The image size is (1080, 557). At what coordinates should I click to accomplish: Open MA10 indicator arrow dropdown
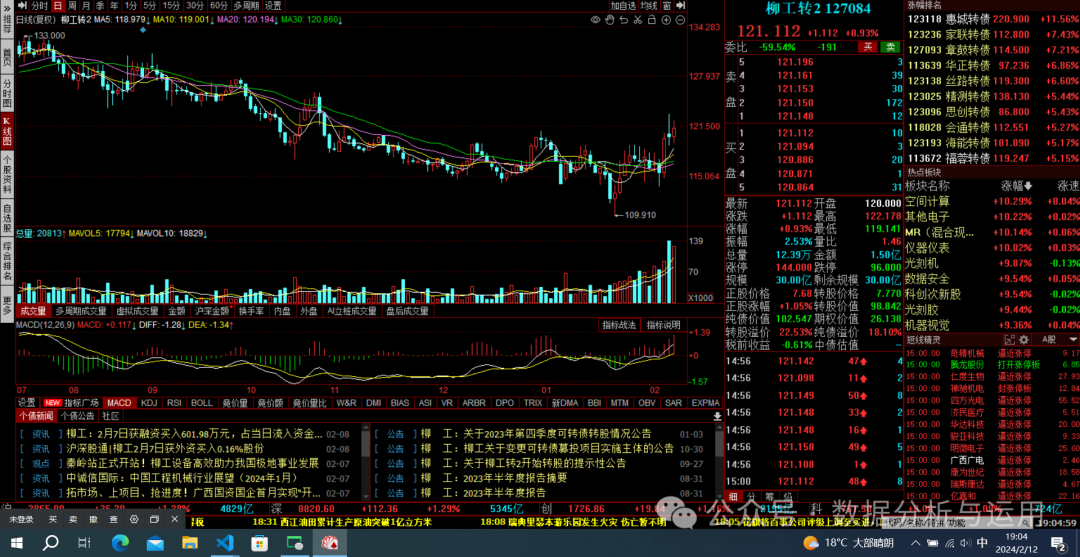pos(211,20)
